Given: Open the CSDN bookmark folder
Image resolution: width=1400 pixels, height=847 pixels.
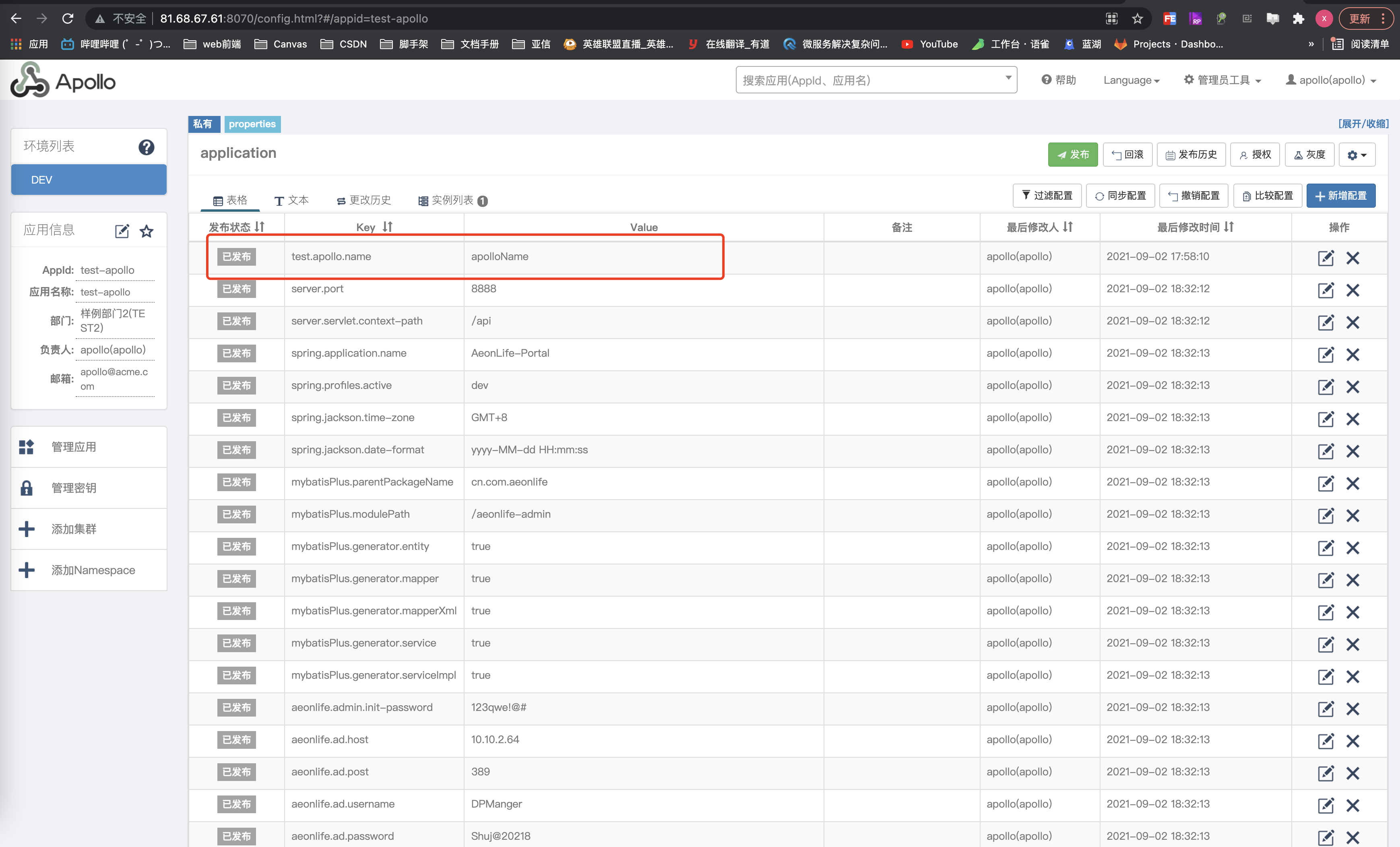Looking at the screenshot, I should (343, 44).
